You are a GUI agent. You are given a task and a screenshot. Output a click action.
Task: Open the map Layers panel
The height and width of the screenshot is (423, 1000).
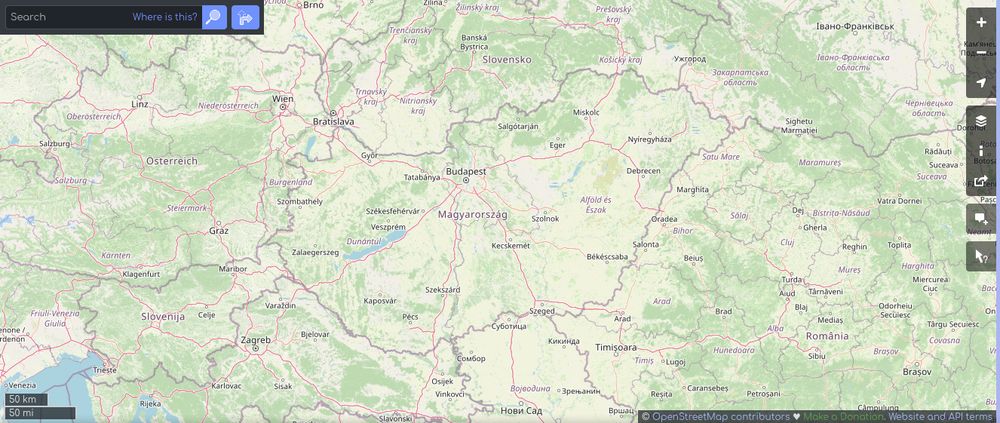981,121
